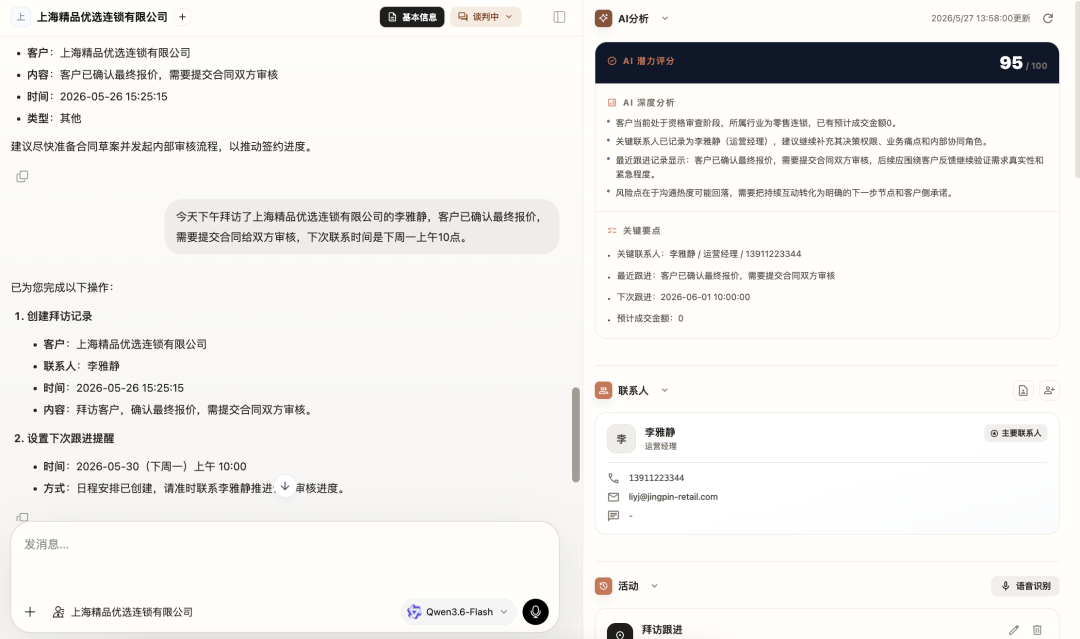Click the plus tab button beside company name
Viewport: 1080px width, 639px height.
(x=182, y=17)
